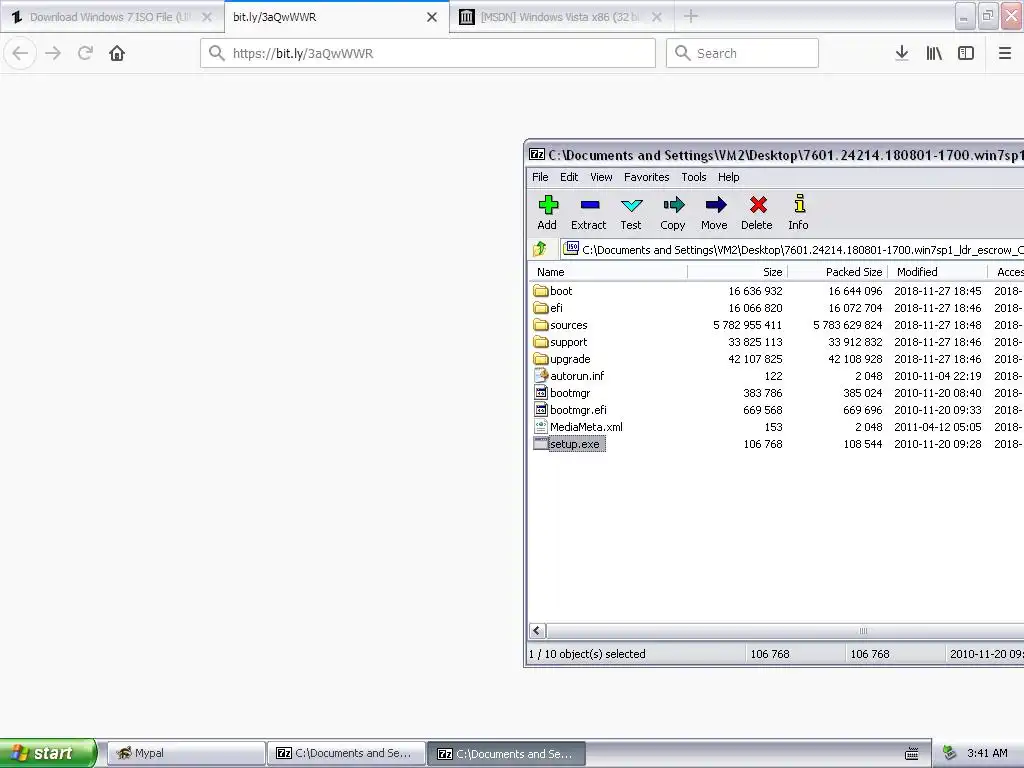Switch to second 7-Zip taskbar window
Viewport: 1024px width, 768px height.
tap(507, 753)
